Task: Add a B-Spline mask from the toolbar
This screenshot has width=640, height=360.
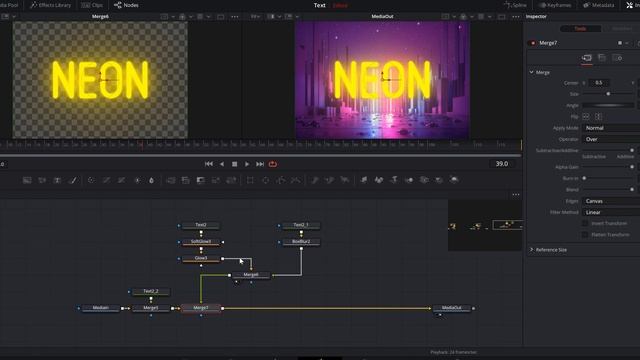Action: pos(296,180)
